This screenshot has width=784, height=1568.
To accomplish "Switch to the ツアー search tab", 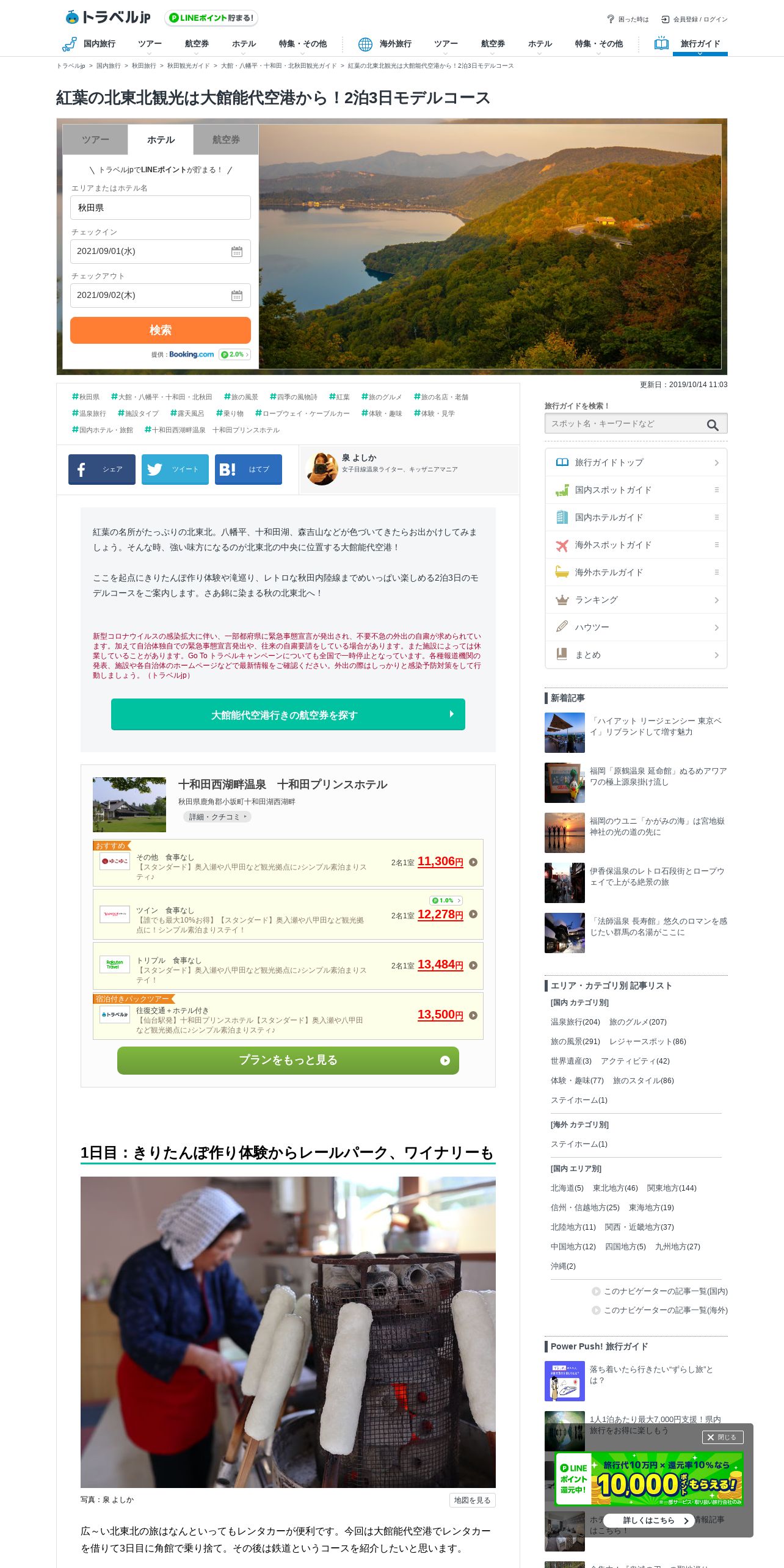I will 95,140.
